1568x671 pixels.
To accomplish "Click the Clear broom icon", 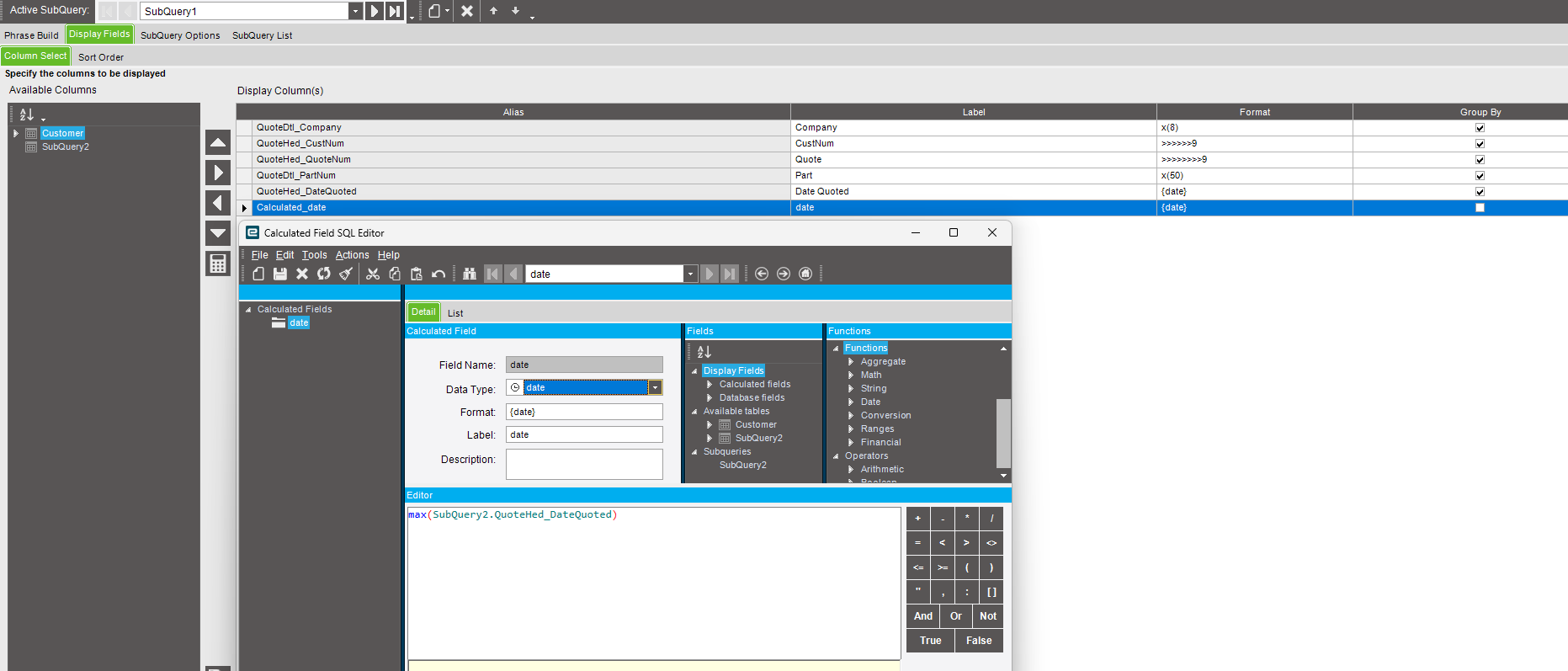I will point(346,274).
